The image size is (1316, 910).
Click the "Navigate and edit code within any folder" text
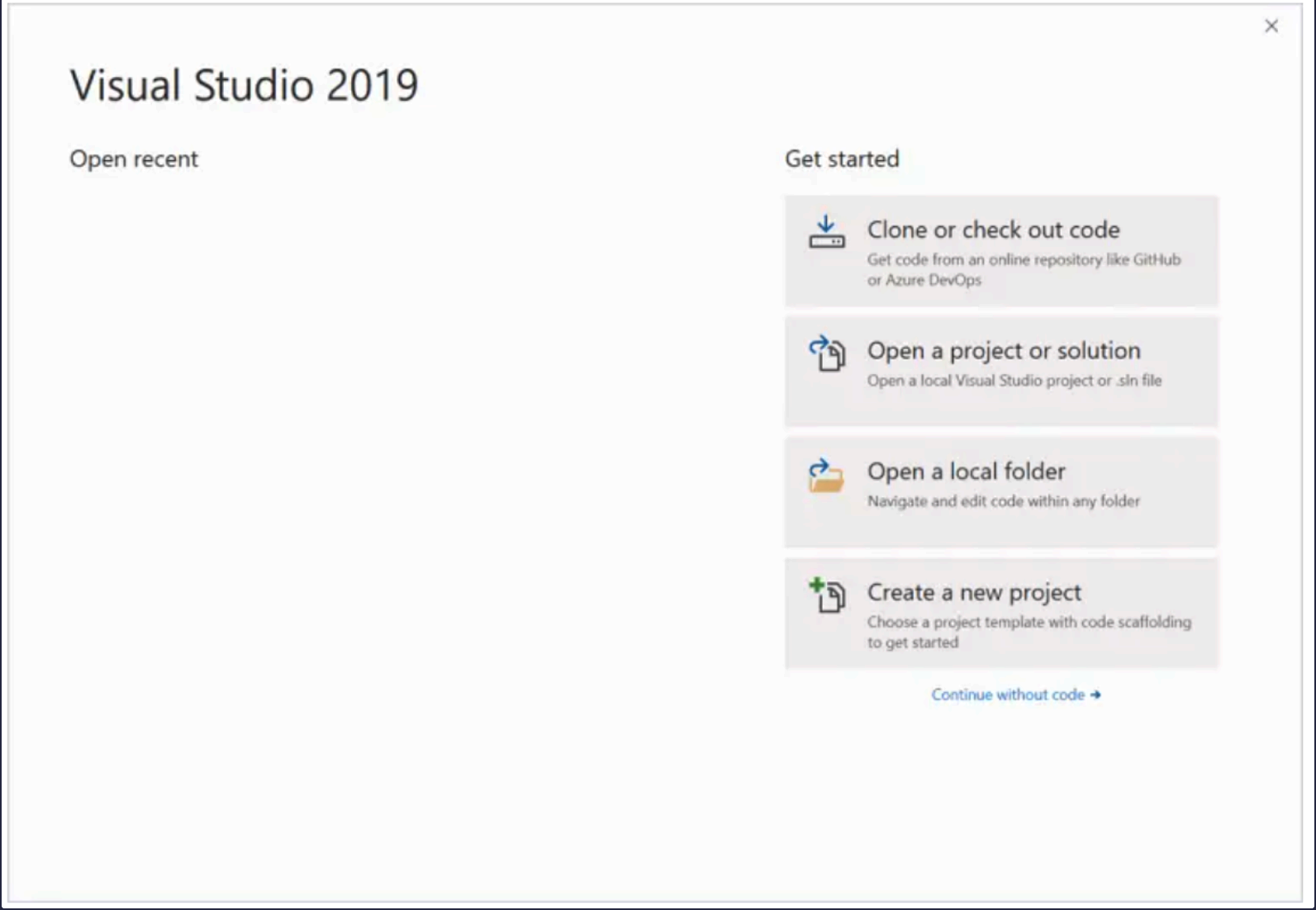1003,501
